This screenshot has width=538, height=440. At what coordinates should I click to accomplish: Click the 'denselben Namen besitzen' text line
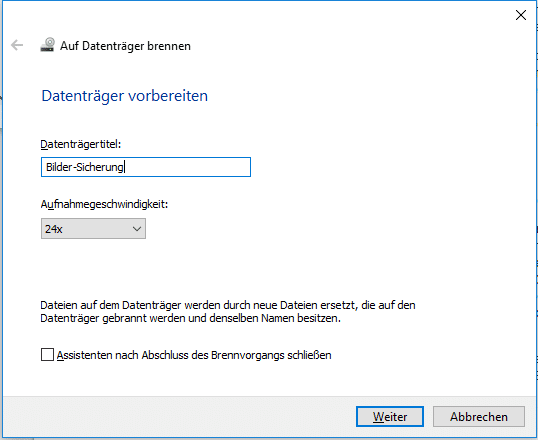point(190,318)
